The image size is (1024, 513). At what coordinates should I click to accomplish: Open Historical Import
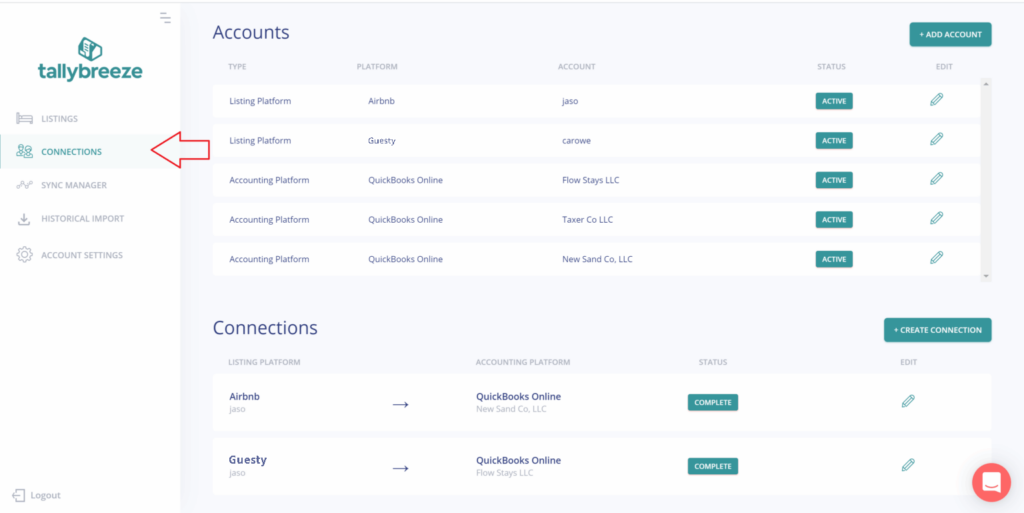pos(82,219)
